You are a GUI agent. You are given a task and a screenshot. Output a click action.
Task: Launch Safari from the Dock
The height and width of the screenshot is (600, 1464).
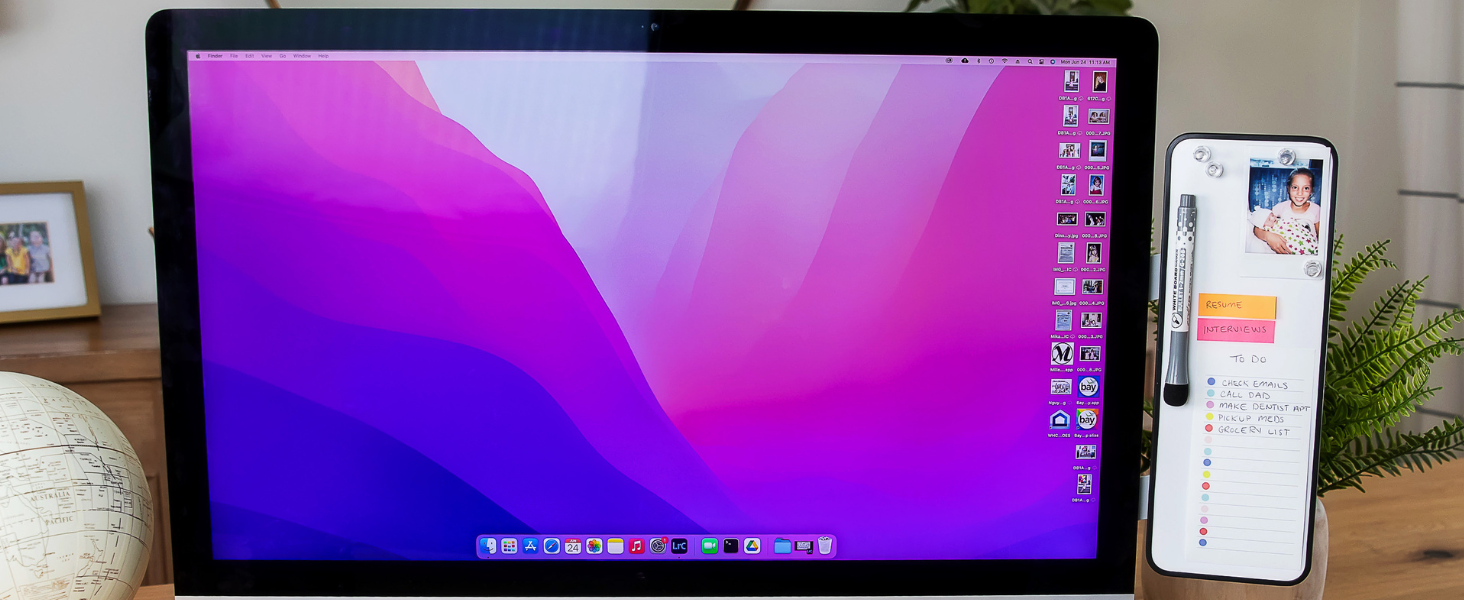pyautogui.click(x=551, y=546)
